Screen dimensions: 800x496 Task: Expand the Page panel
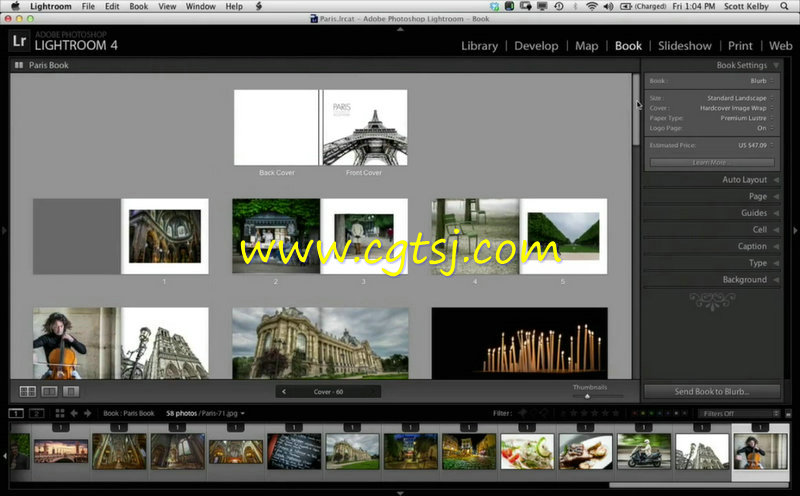tap(776, 196)
